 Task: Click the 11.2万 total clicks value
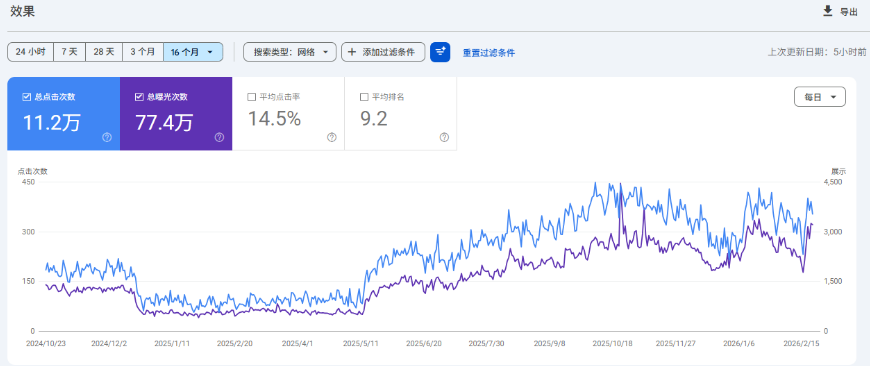pos(51,122)
